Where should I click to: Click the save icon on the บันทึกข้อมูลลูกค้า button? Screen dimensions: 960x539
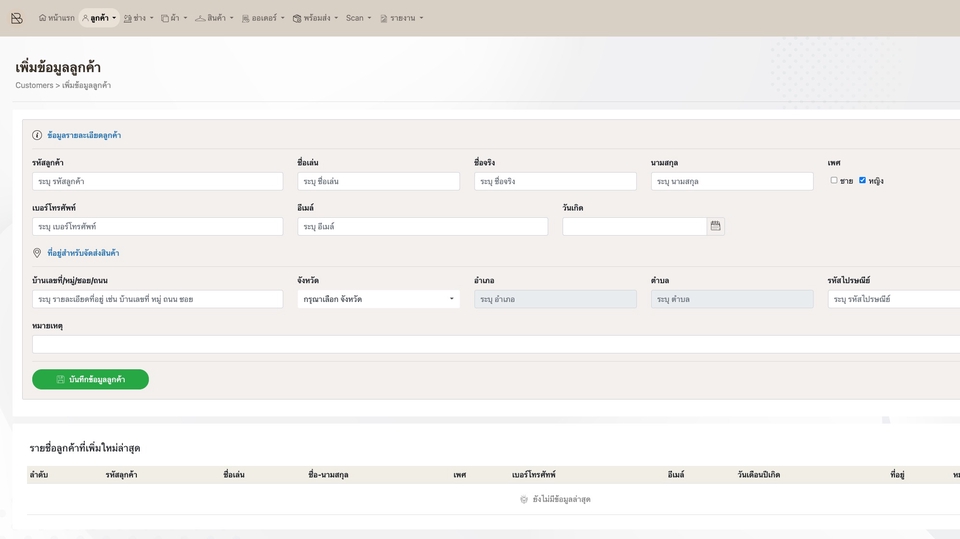(x=60, y=380)
